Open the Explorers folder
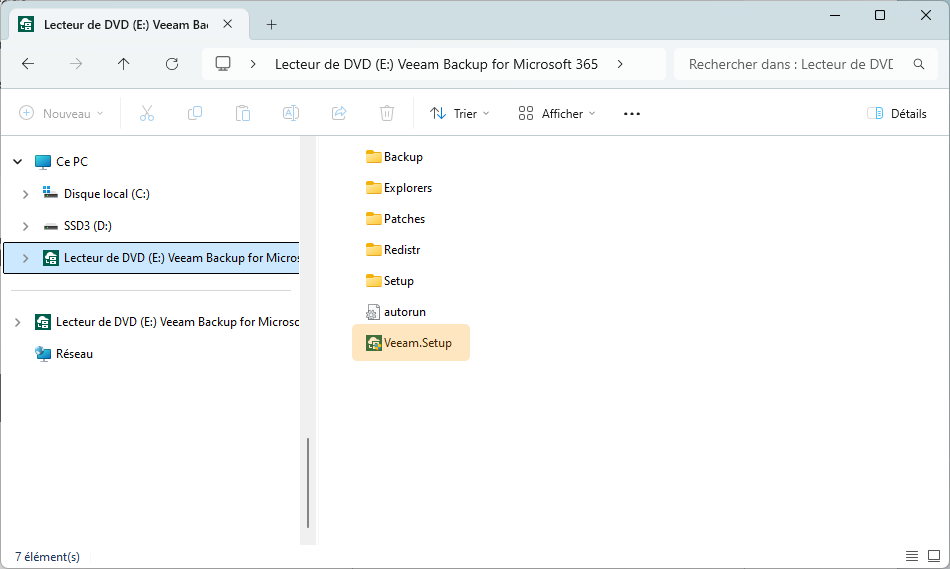Screen dimensions: 950x569 [399, 188]
